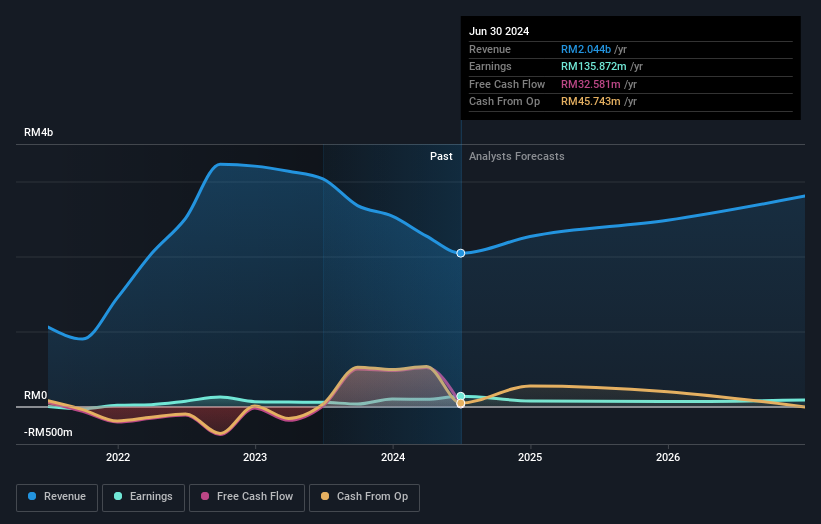Toggle the Revenue legend series

point(57,497)
